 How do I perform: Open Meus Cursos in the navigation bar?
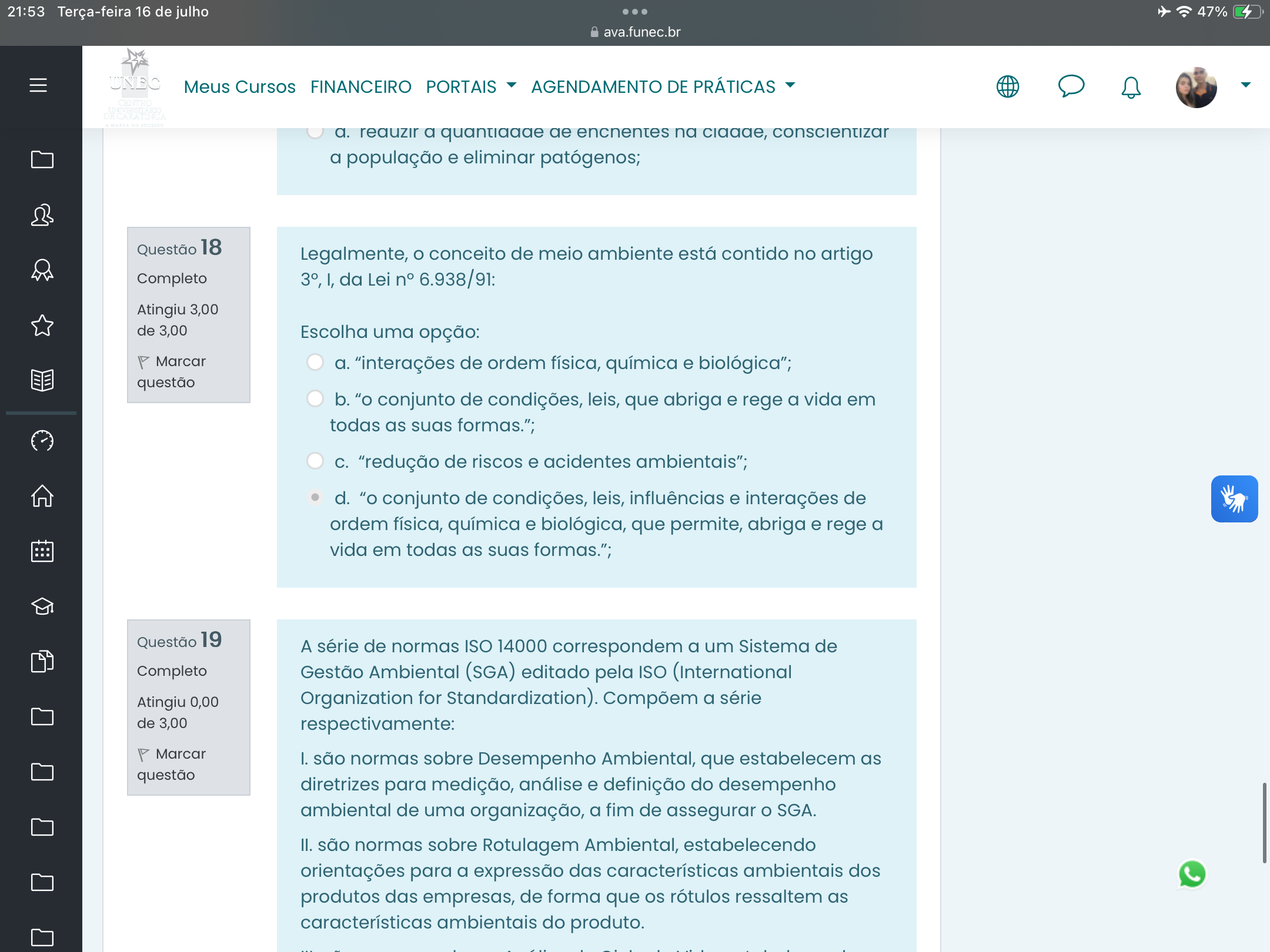click(239, 86)
